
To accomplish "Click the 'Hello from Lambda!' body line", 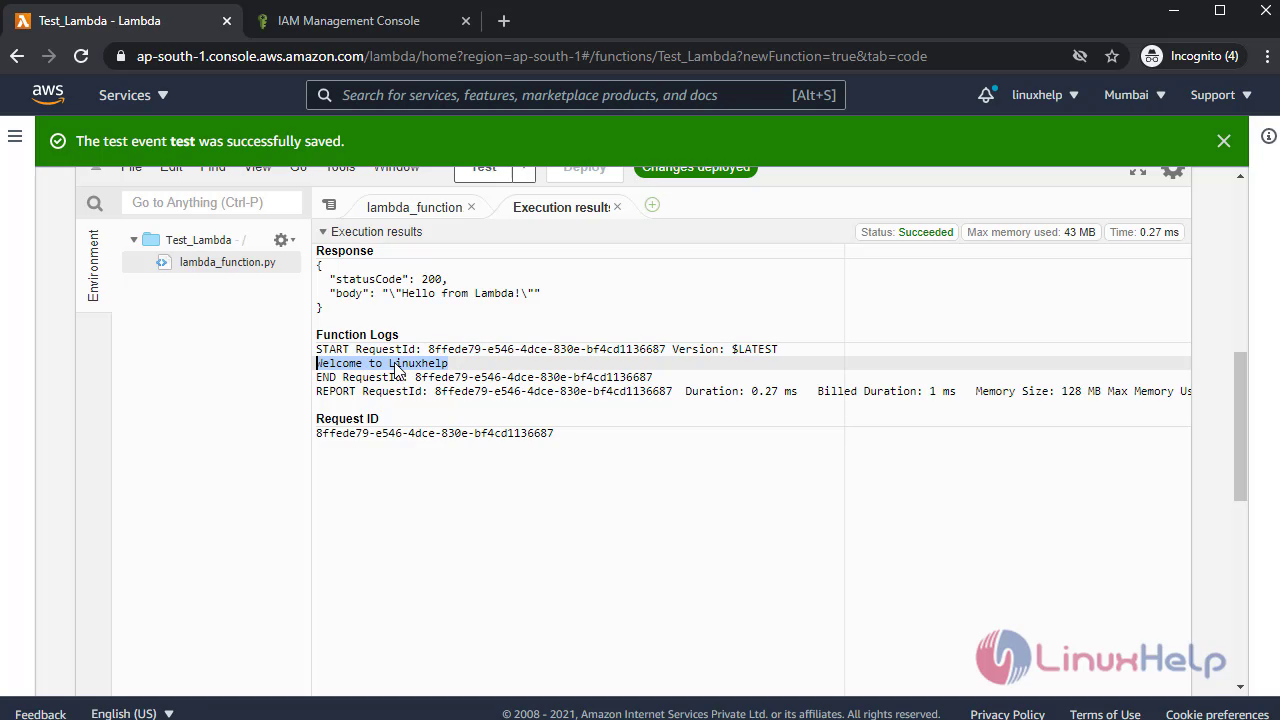I will coord(434,293).
